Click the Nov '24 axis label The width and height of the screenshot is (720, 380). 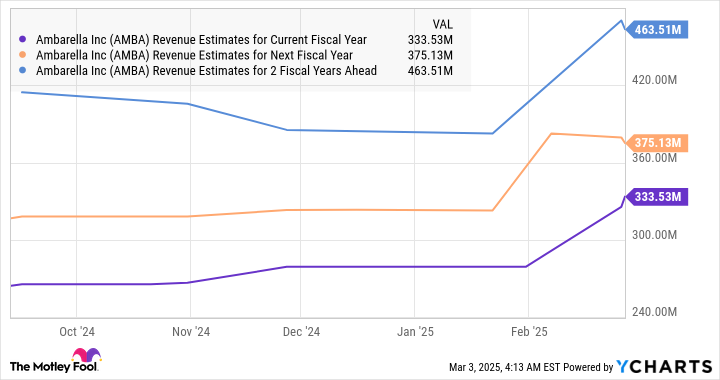coord(191,332)
